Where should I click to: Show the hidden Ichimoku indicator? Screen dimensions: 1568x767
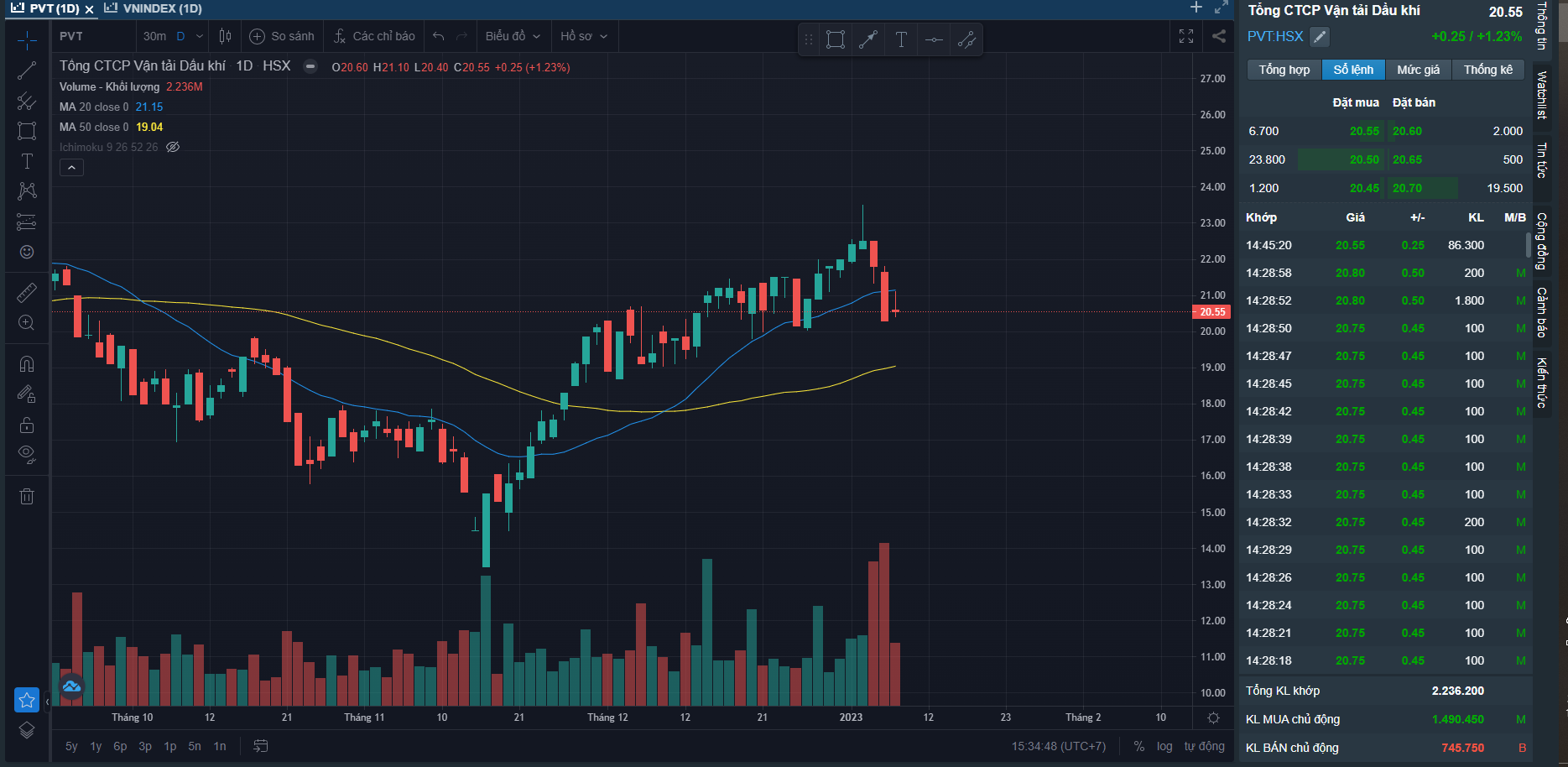coord(173,147)
